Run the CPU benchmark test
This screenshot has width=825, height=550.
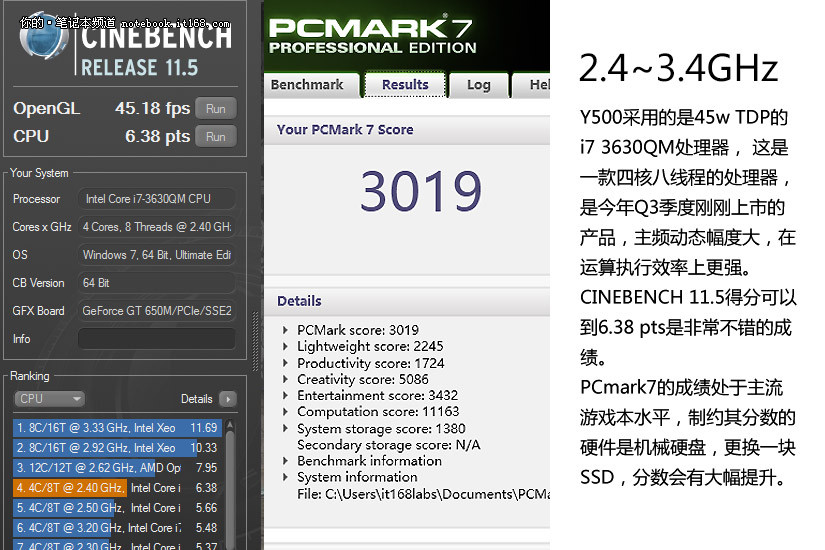point(215,136)
